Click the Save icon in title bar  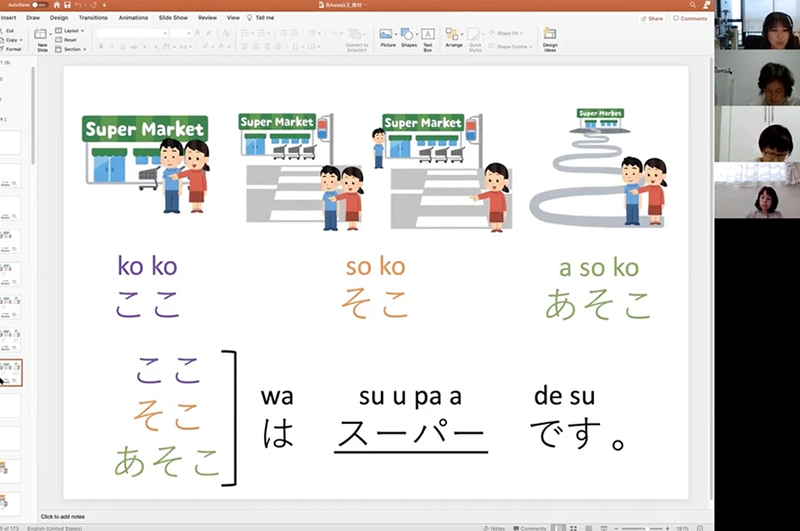click(67, 5)
